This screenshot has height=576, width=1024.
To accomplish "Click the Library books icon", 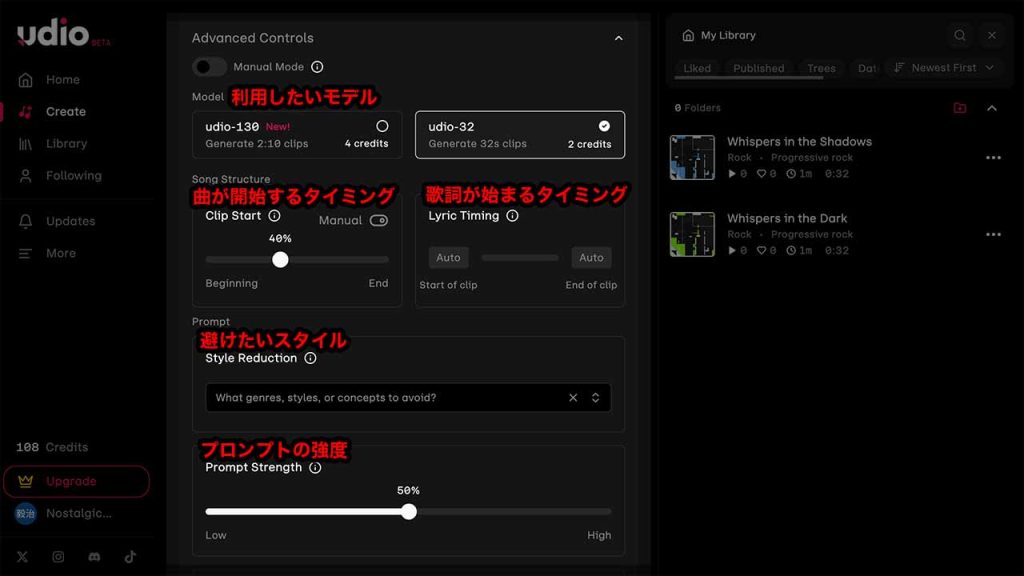I will click(x=25, y=144).
